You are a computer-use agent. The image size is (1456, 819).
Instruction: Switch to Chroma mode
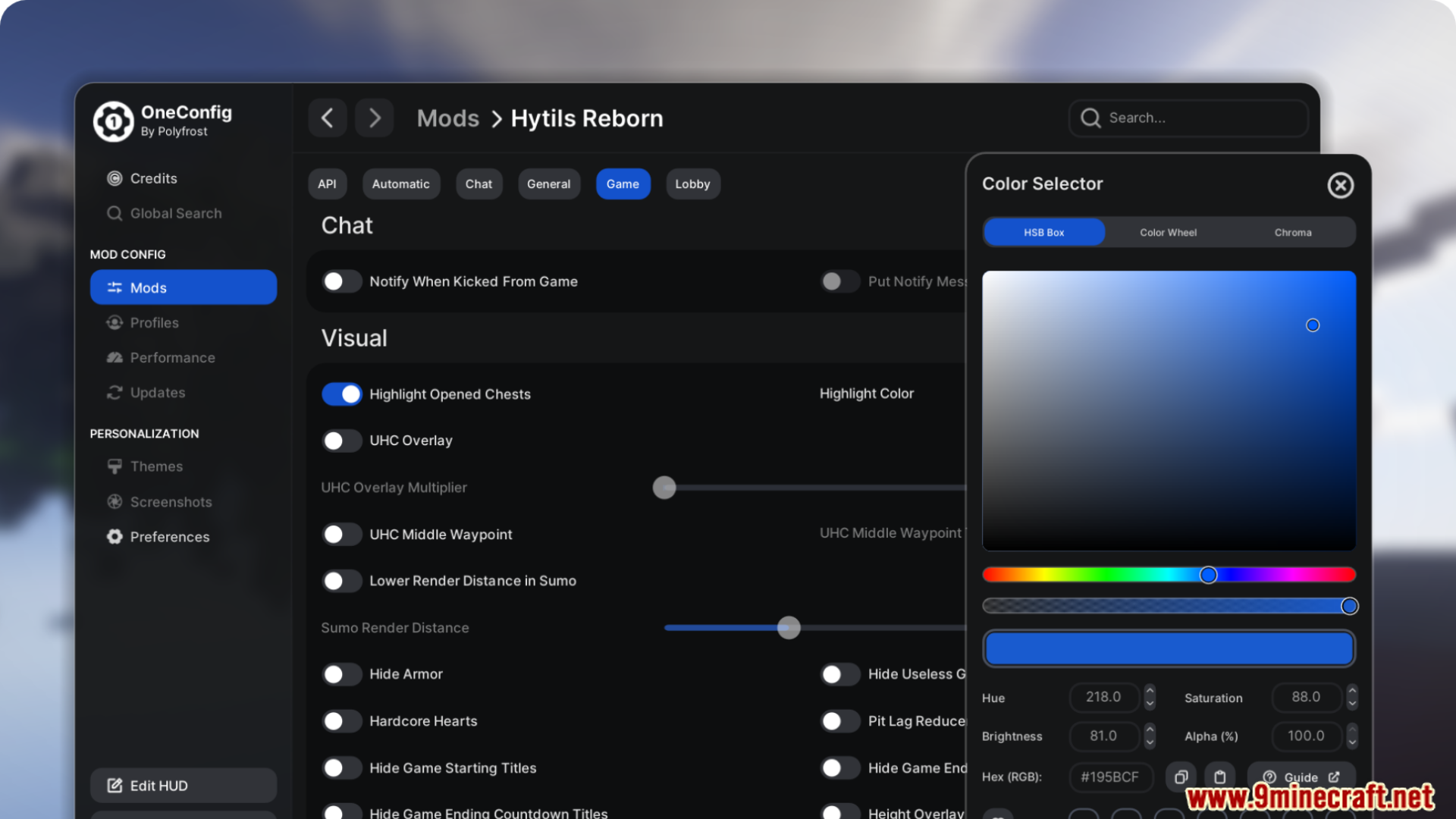click(x=1292, y=232)
